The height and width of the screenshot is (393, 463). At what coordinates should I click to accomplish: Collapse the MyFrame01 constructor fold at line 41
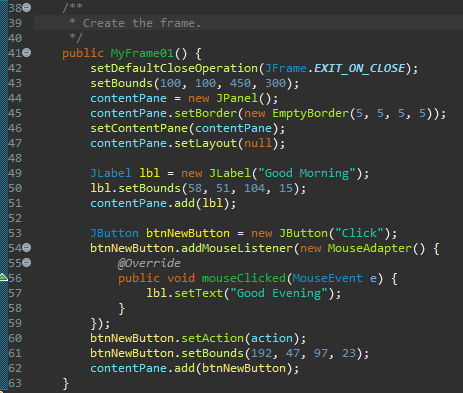[27, 52]
